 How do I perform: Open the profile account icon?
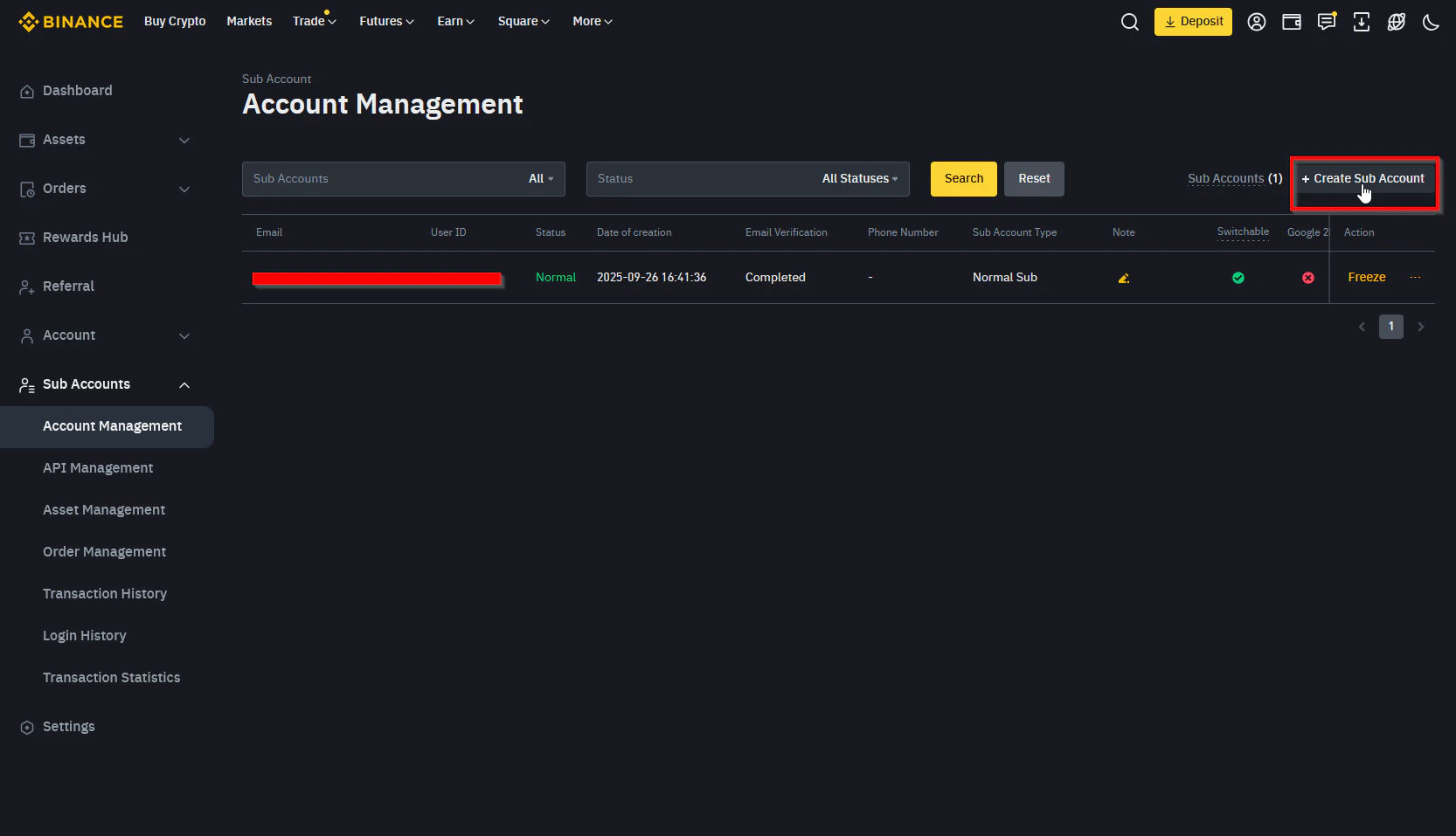click(x=1256, y=21)
